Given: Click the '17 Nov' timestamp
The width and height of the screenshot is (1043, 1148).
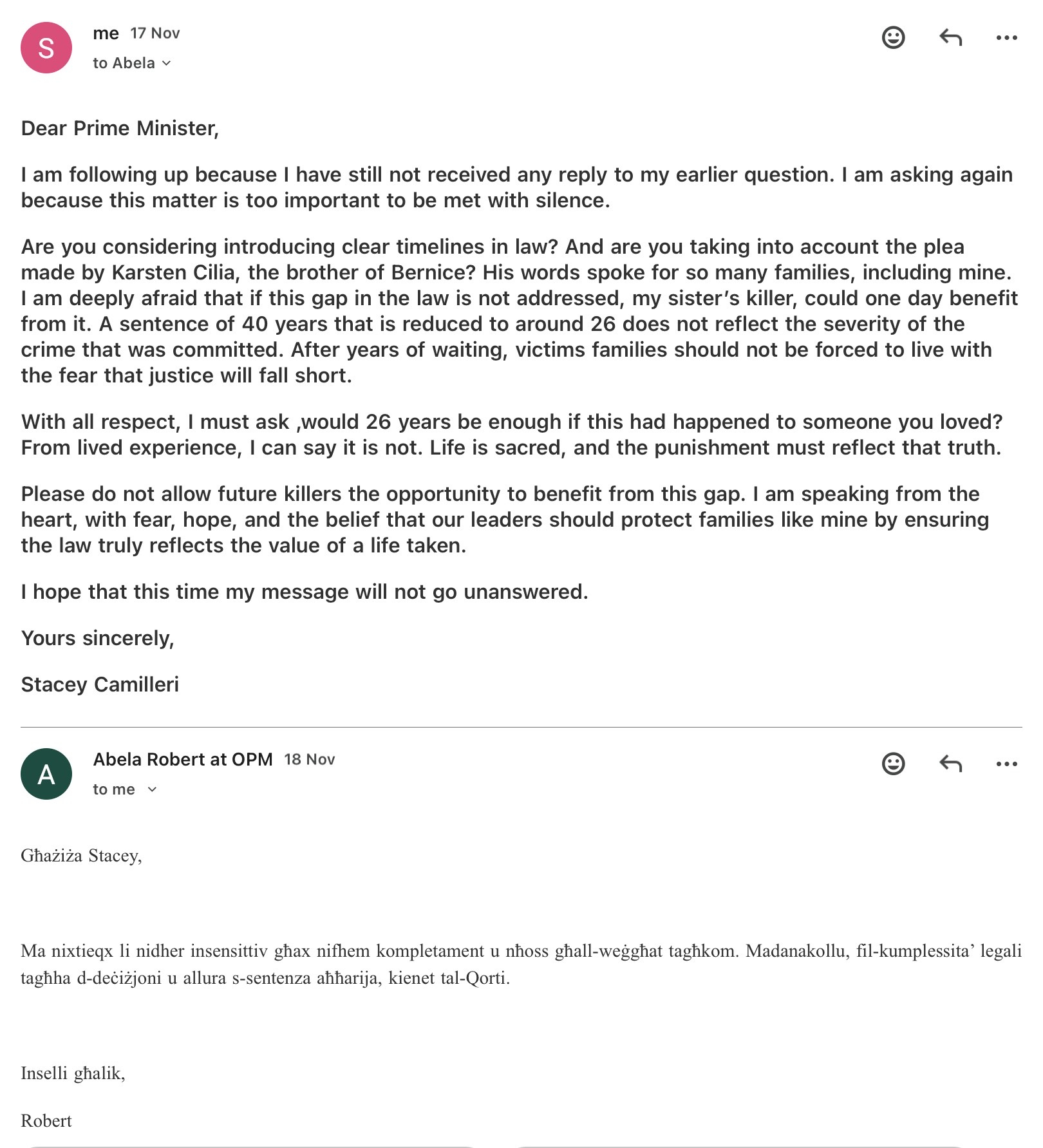Looking at the screenshot, I should click(155, 32).
